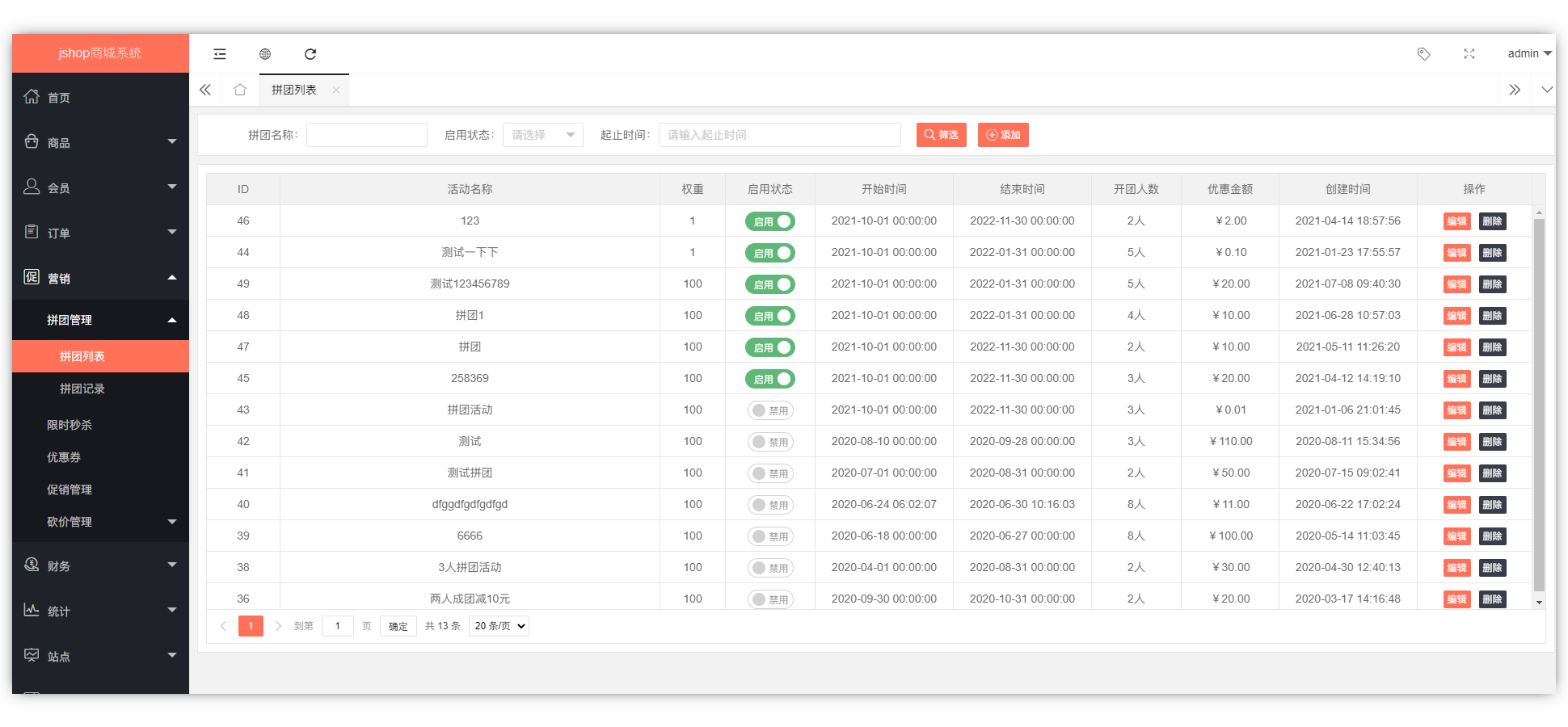Open the tab operations dropdown chevron
The width and height of the screenshot is (1568, 727).
coord(1546,90)
